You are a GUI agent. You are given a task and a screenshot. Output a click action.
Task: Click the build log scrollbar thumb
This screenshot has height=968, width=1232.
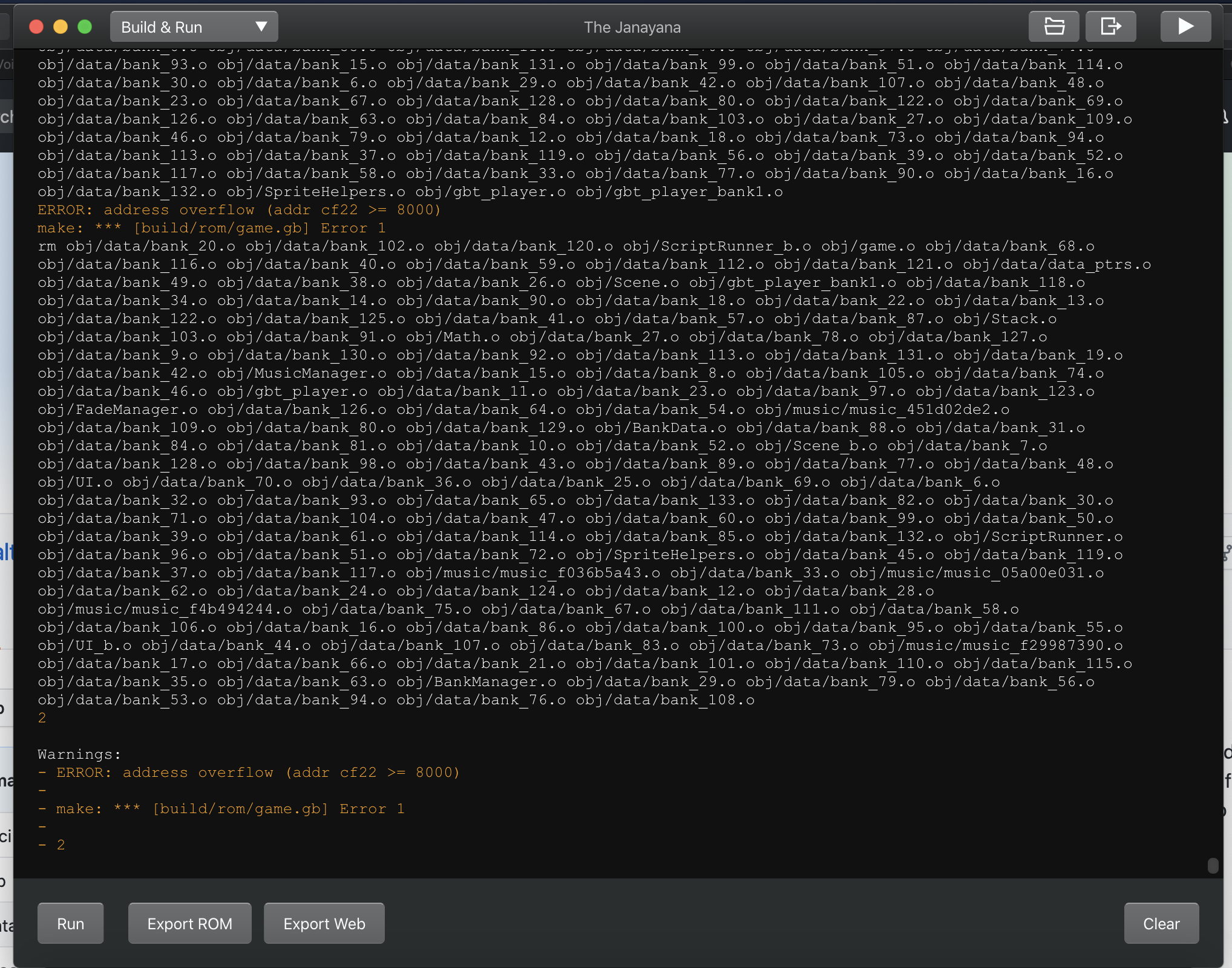[x=1213, y=865]
